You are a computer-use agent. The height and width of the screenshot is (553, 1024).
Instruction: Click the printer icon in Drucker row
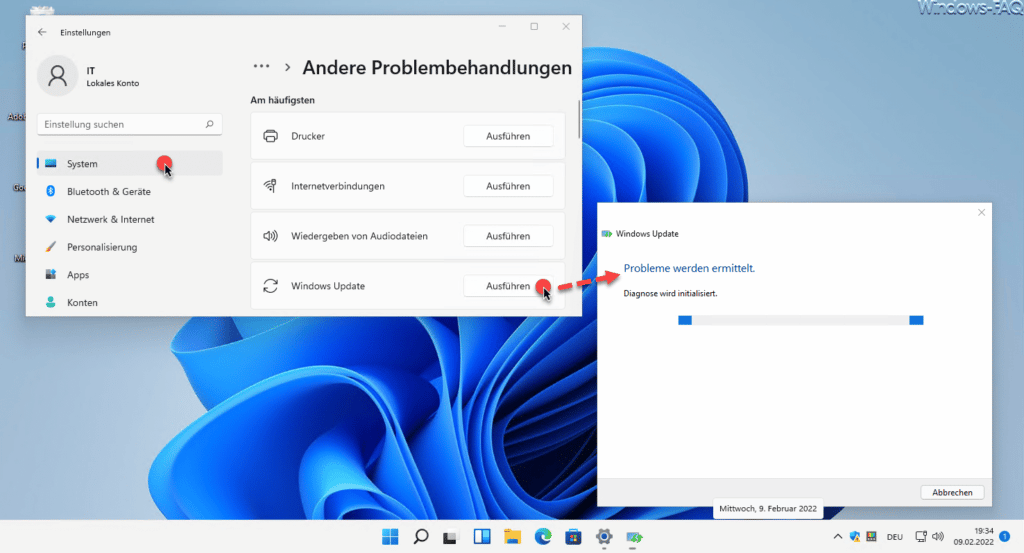click(x=270, y=136)
